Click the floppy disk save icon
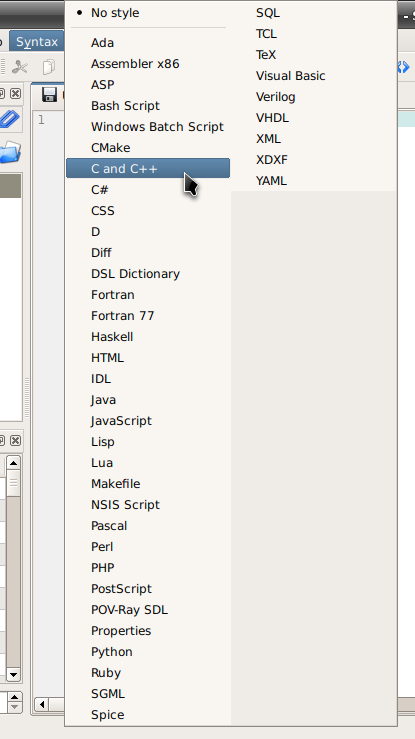The width and height of the screenshot is (415, 739). coord(49,94)
